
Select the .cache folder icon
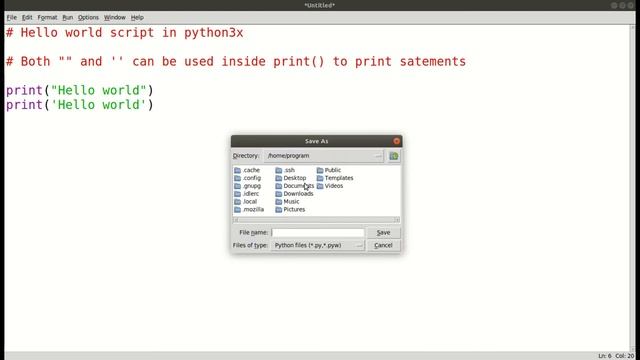pos(238,170)
